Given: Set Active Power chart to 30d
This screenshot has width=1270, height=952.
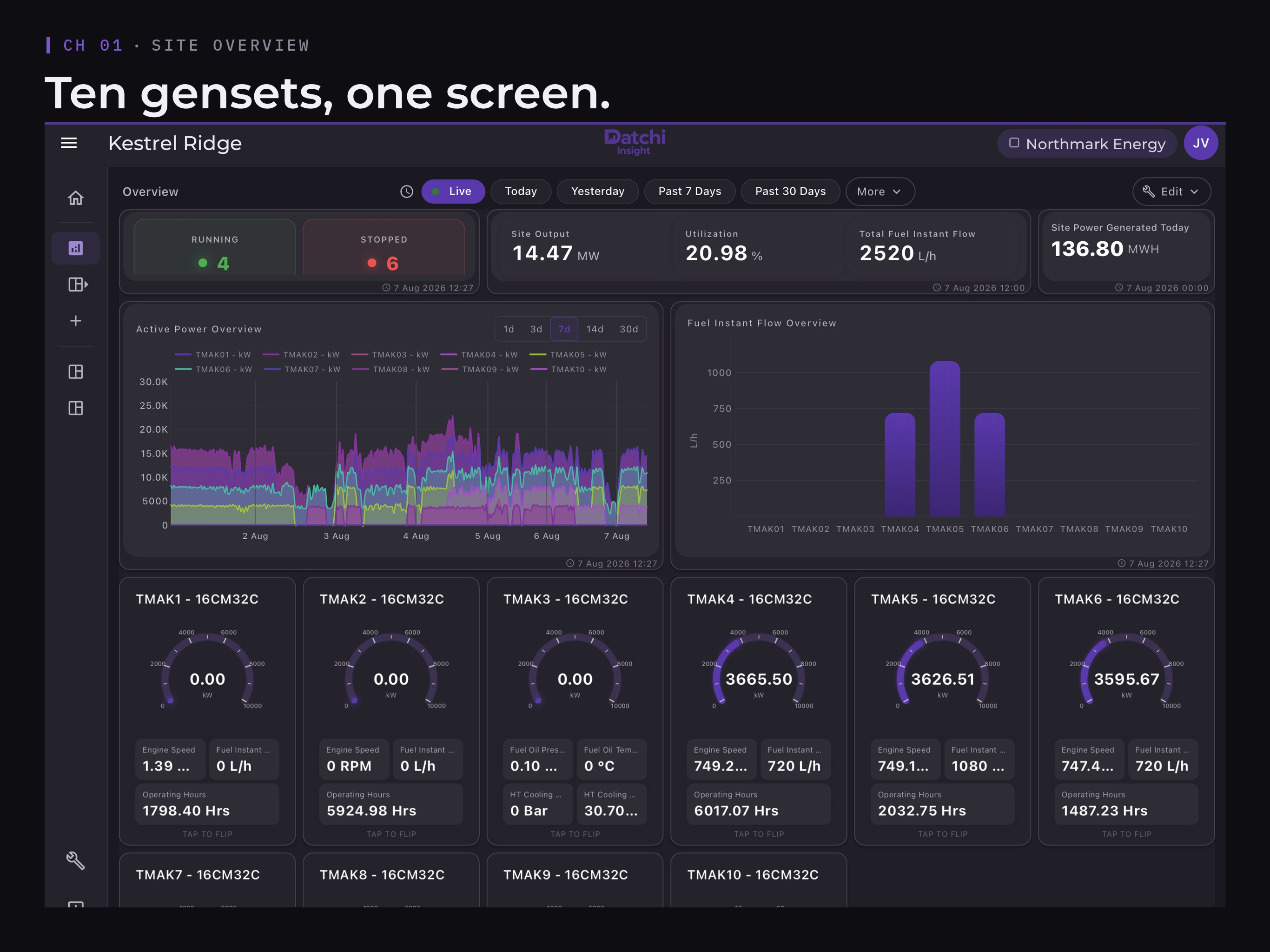Looking at the screenshot, I should point(628,329).
